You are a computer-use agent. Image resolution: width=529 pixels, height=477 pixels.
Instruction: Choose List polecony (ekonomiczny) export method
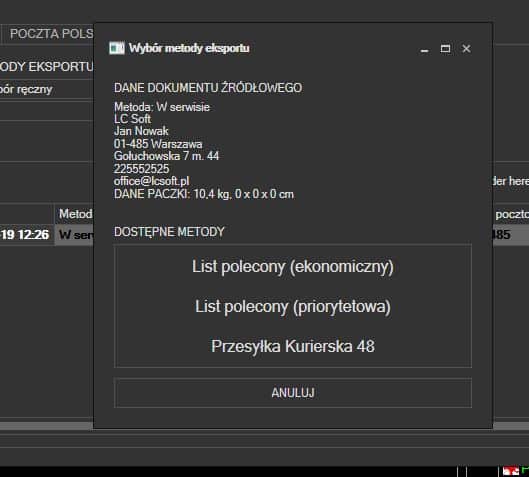click(x=293, y=266)
